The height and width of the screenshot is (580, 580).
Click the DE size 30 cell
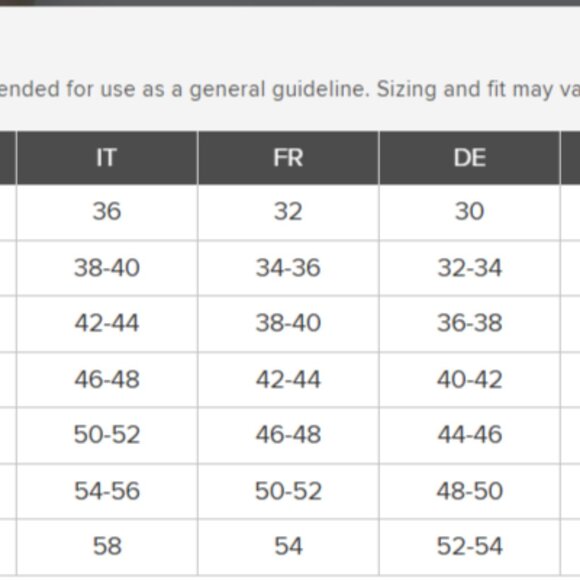[x=469, y=212]
